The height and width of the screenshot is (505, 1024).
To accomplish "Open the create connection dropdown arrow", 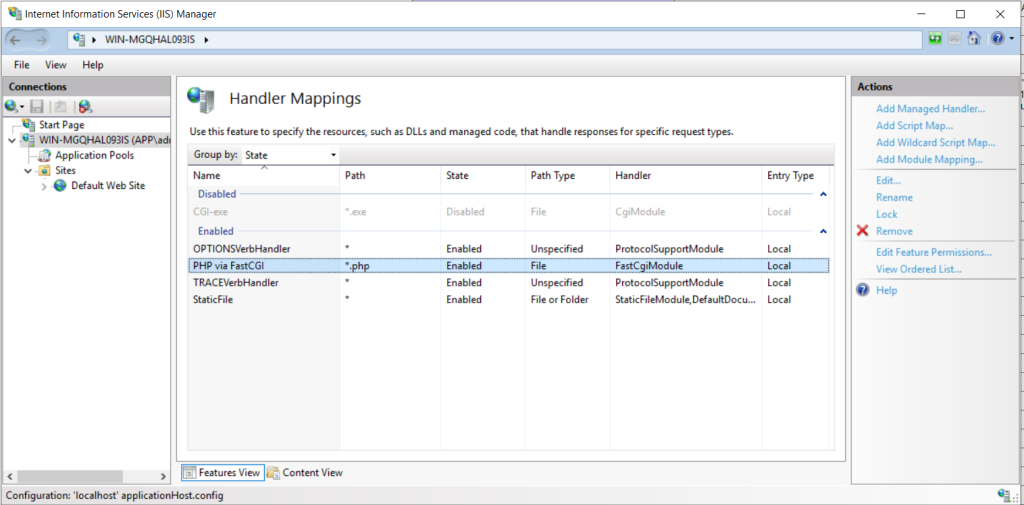I will (x=22, y=106).
